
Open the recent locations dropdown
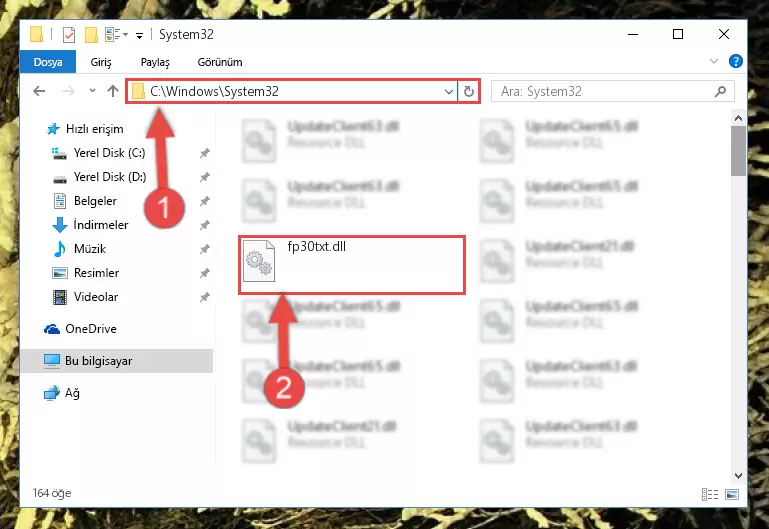[92, 91]
